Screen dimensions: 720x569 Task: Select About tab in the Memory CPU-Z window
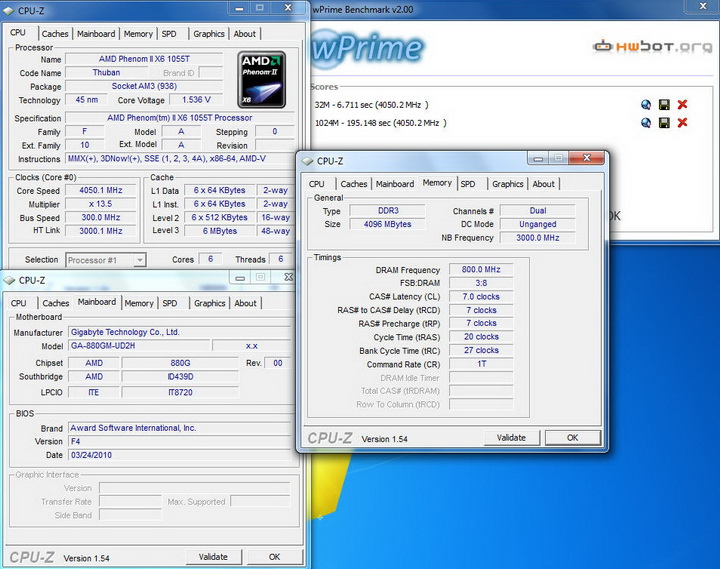pyautogui.click(x=544, y=184)
